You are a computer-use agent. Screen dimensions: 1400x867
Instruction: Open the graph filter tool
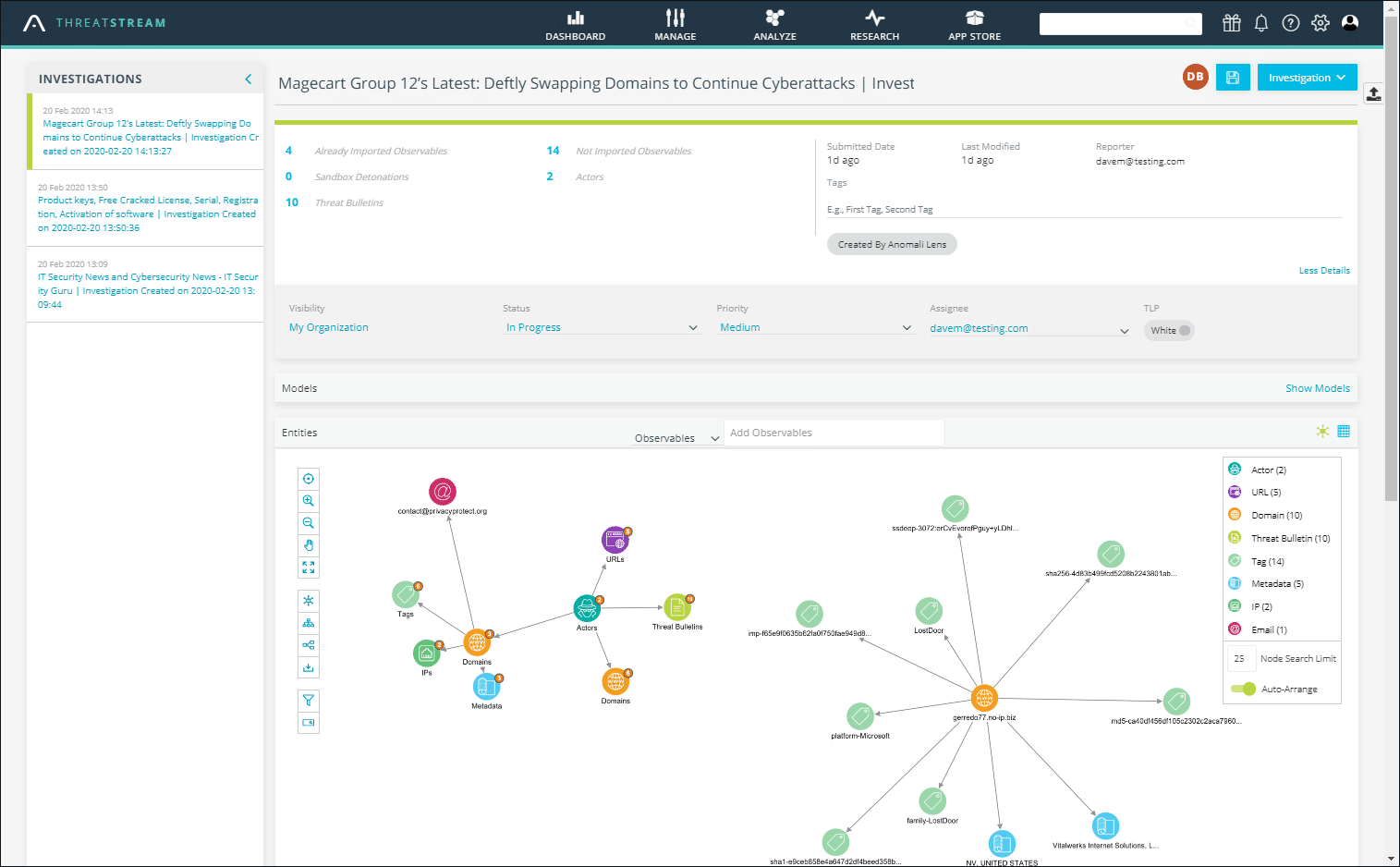[309, 700]
